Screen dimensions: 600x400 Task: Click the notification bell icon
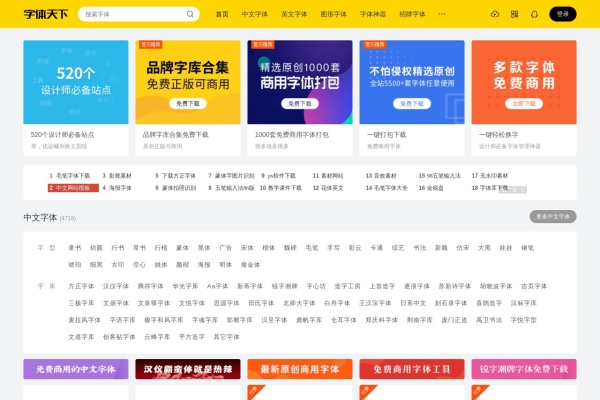click(x=534, y=15)
